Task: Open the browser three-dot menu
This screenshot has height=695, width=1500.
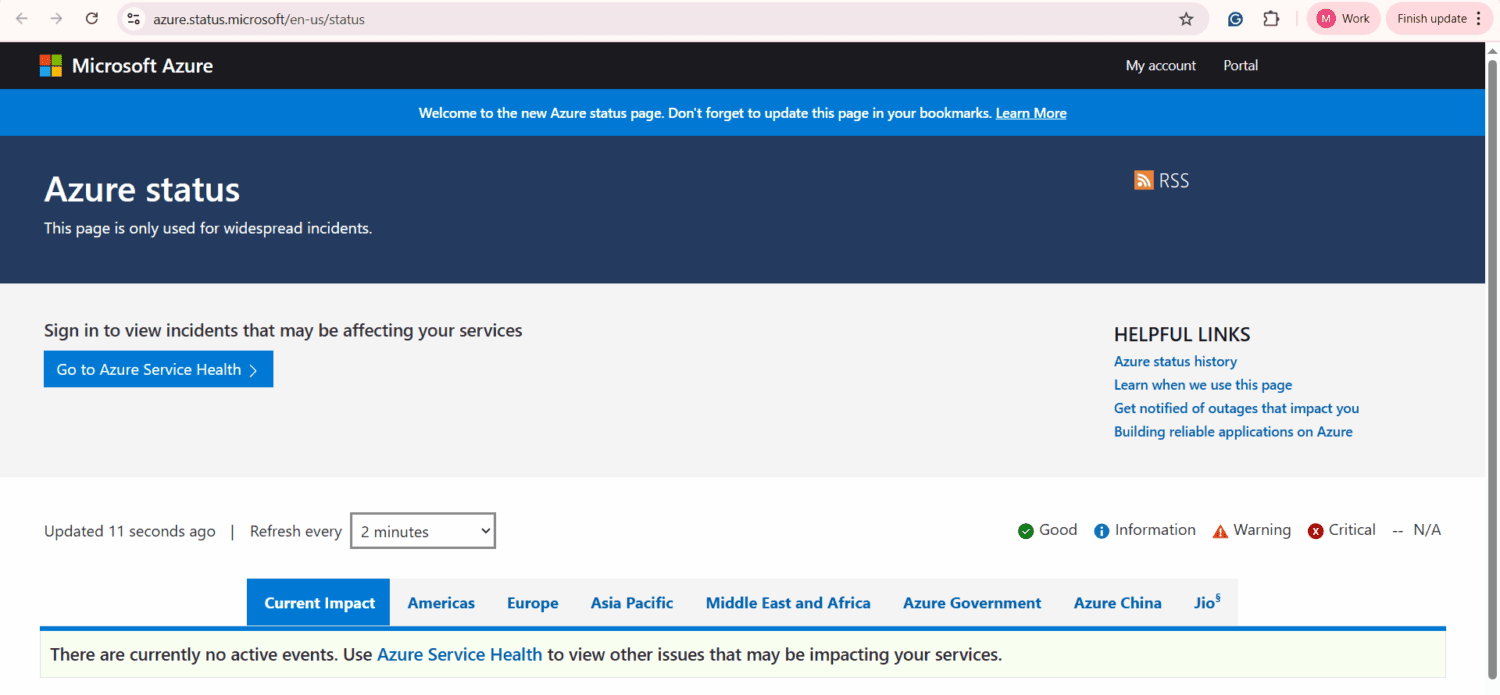Action: coord(1479,18)
